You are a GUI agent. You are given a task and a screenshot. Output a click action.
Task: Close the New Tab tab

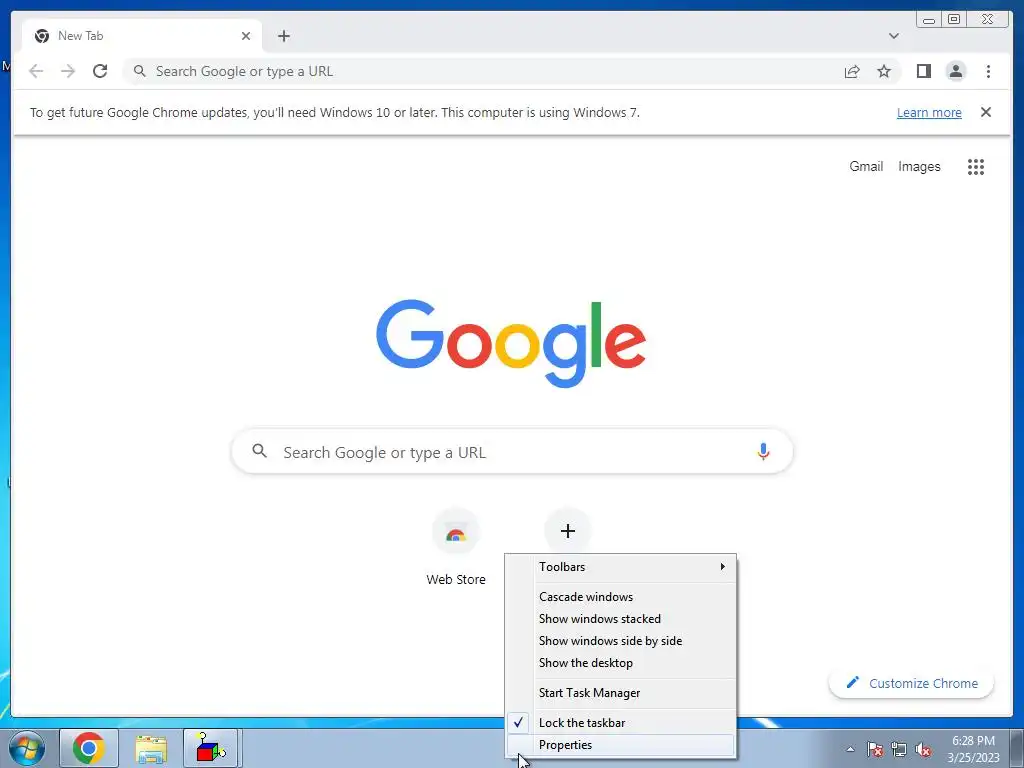click(246, 36)
